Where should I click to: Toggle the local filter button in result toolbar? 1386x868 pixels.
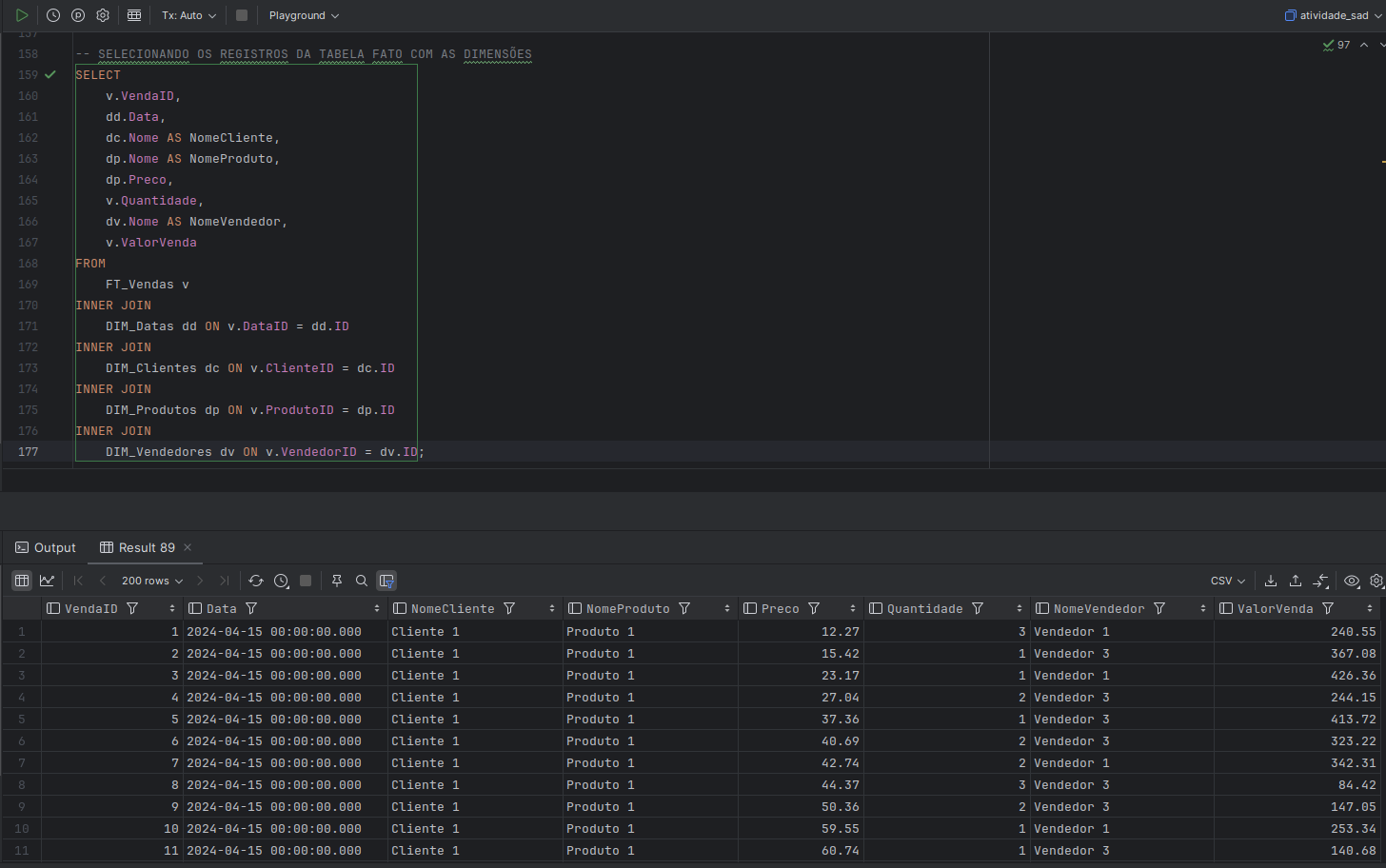[386, 581]
